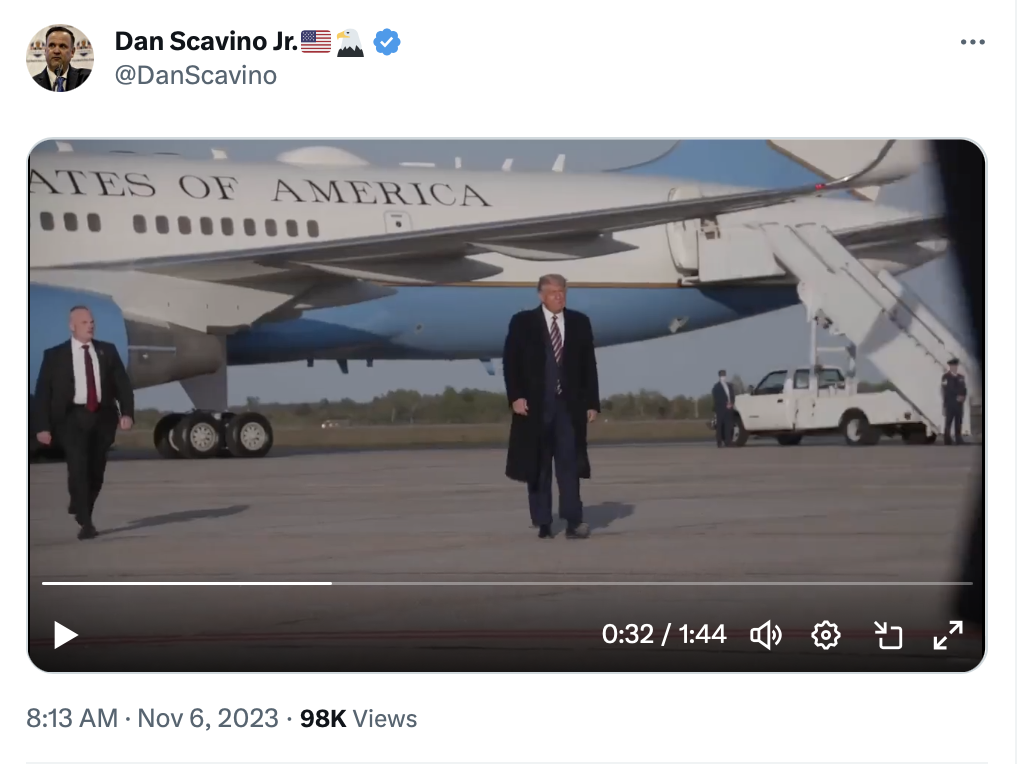Image resolution: width=1022 pixels, height=764 pixels.
Task: Enter fullscreen video mode
Action: [x=947, y=635]
